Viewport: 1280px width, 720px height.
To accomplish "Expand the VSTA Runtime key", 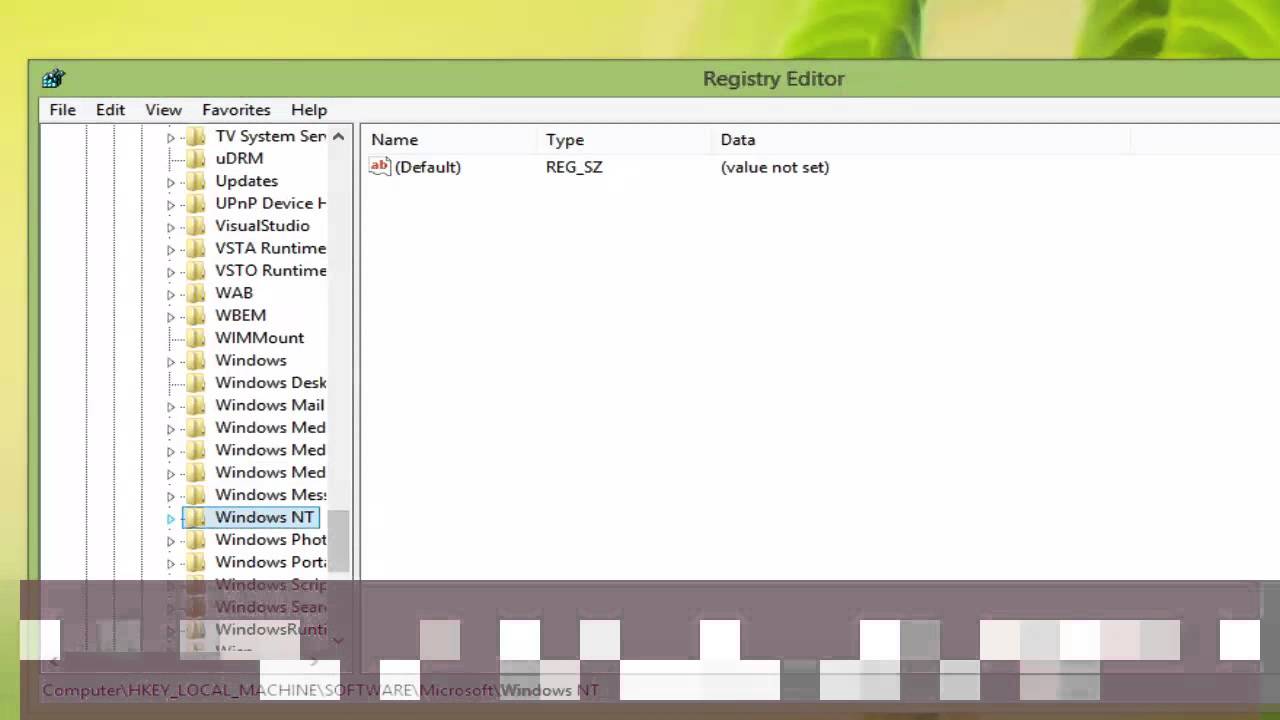I will (x=170, y=249).
